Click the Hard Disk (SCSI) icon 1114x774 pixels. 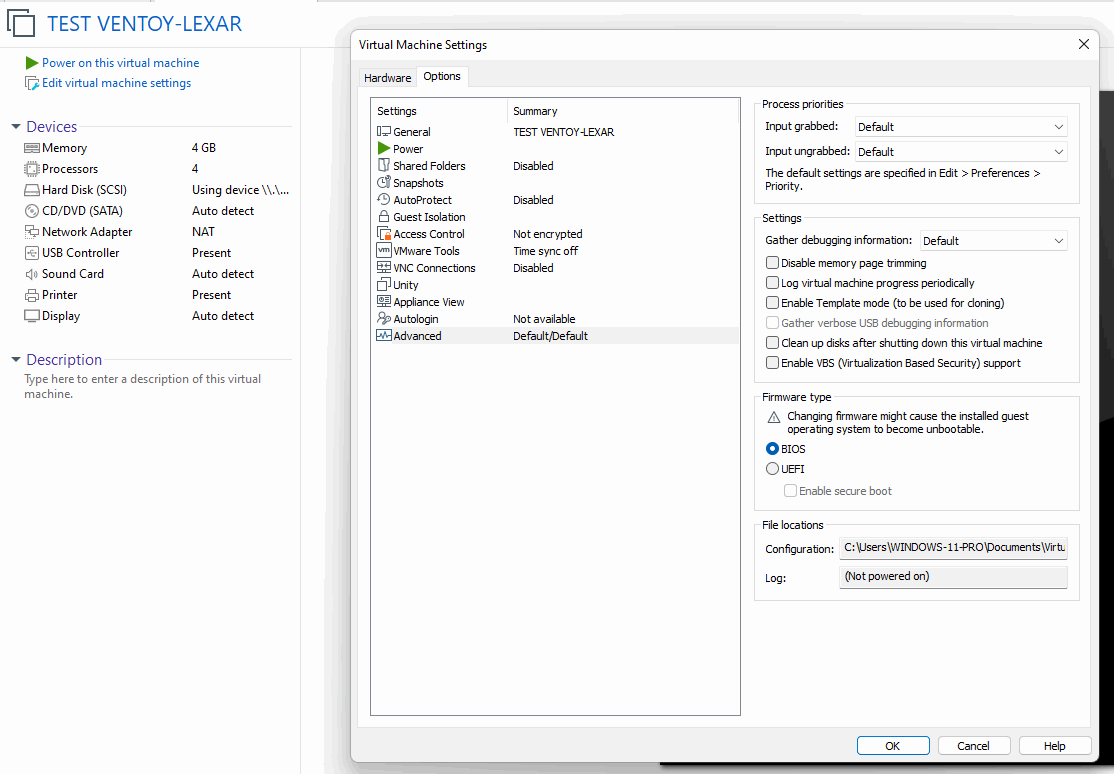point(31,190)
